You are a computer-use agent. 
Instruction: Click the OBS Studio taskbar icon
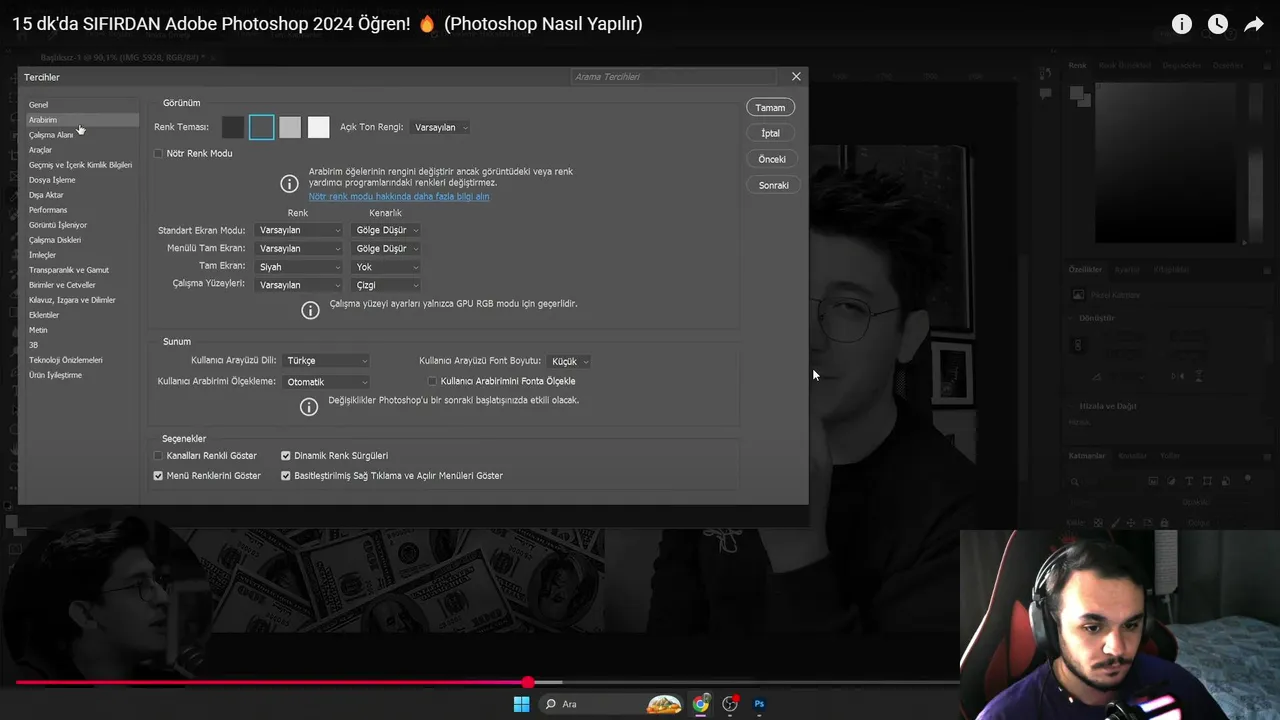[730, 704]
